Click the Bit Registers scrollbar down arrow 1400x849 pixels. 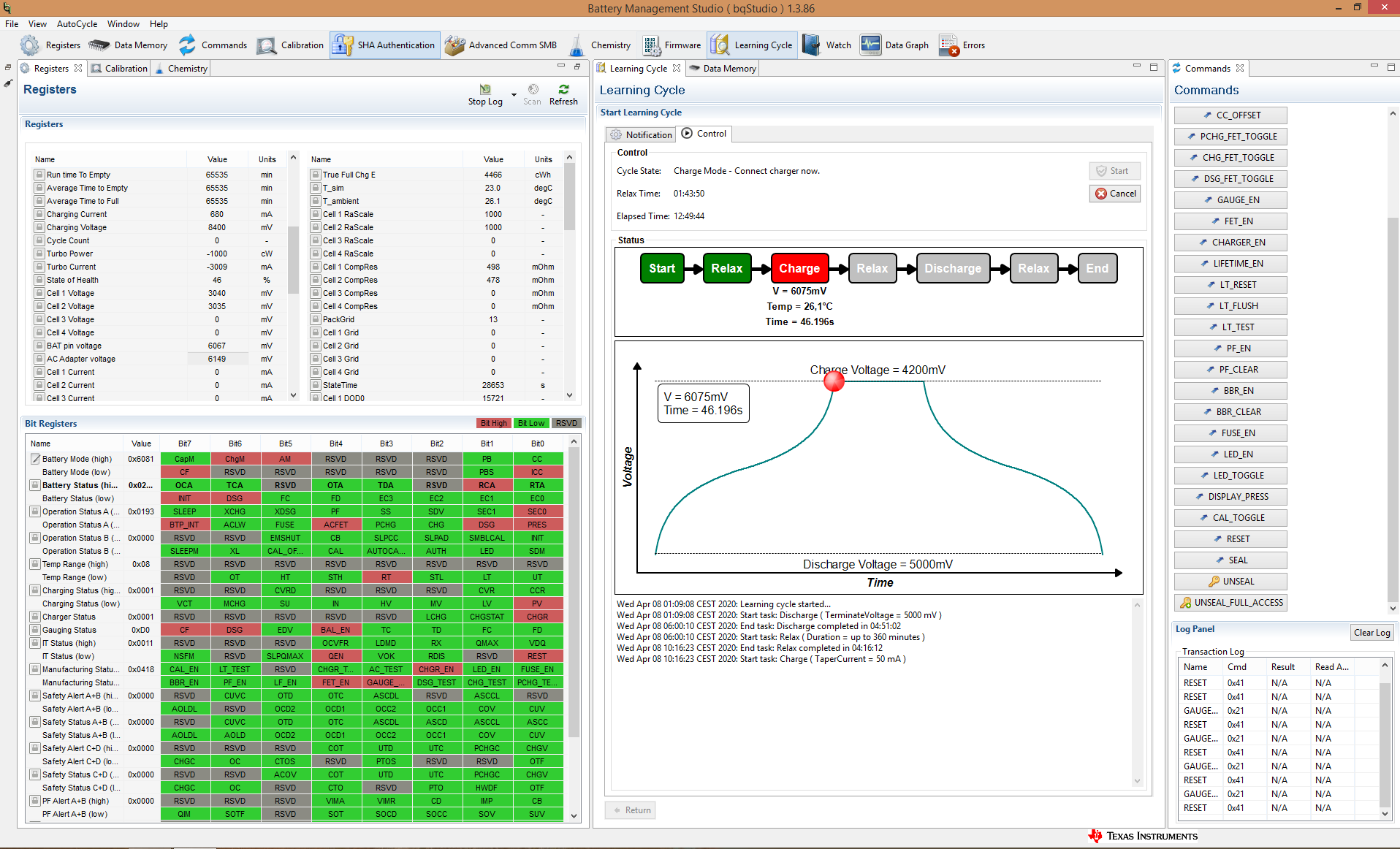[574, 815]
